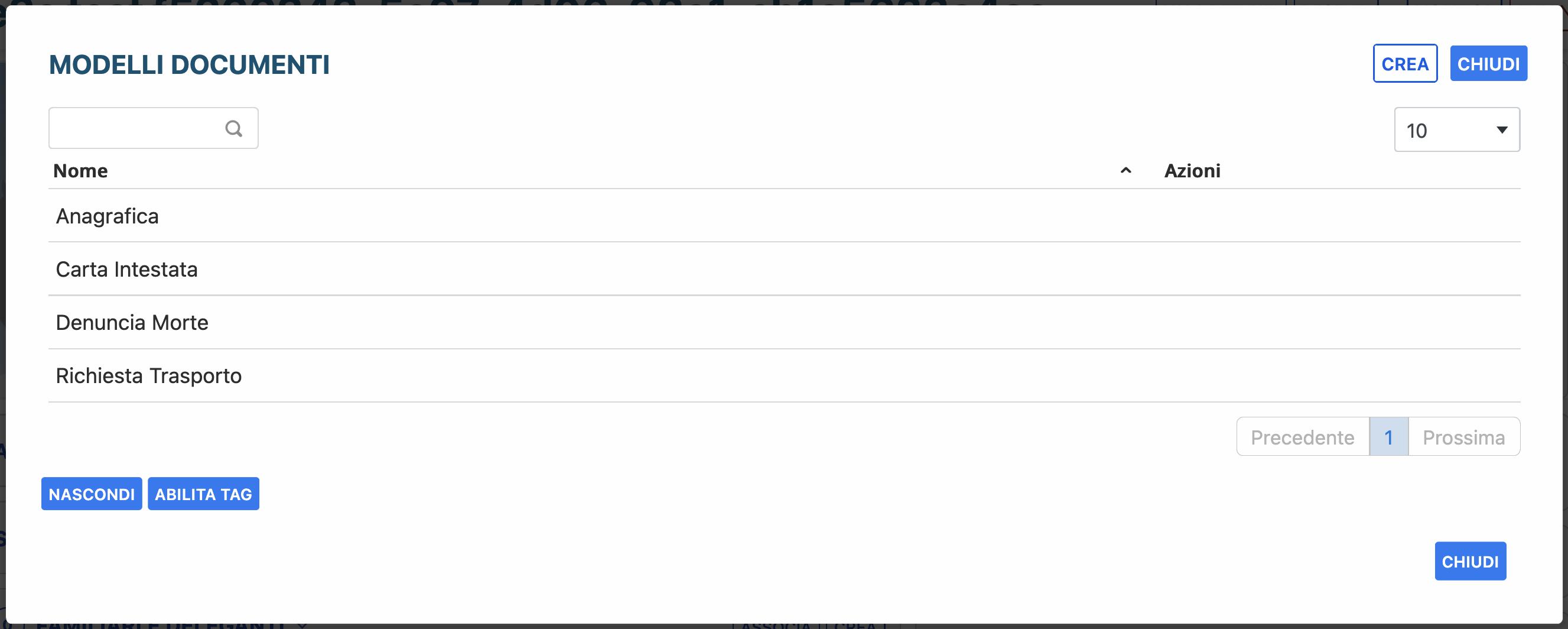Select the Anagrafica template row
The width and height of the screenshot is (1568, 629).
[x=107, y=216]
